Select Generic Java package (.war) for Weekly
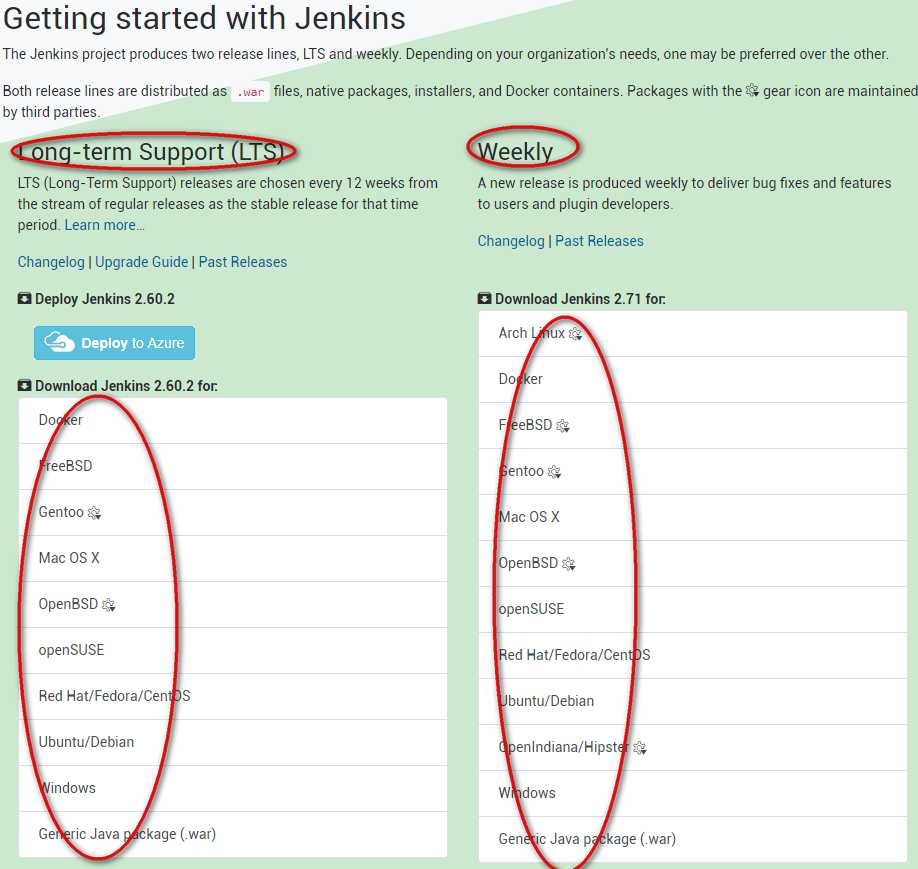 click(693, 839)
